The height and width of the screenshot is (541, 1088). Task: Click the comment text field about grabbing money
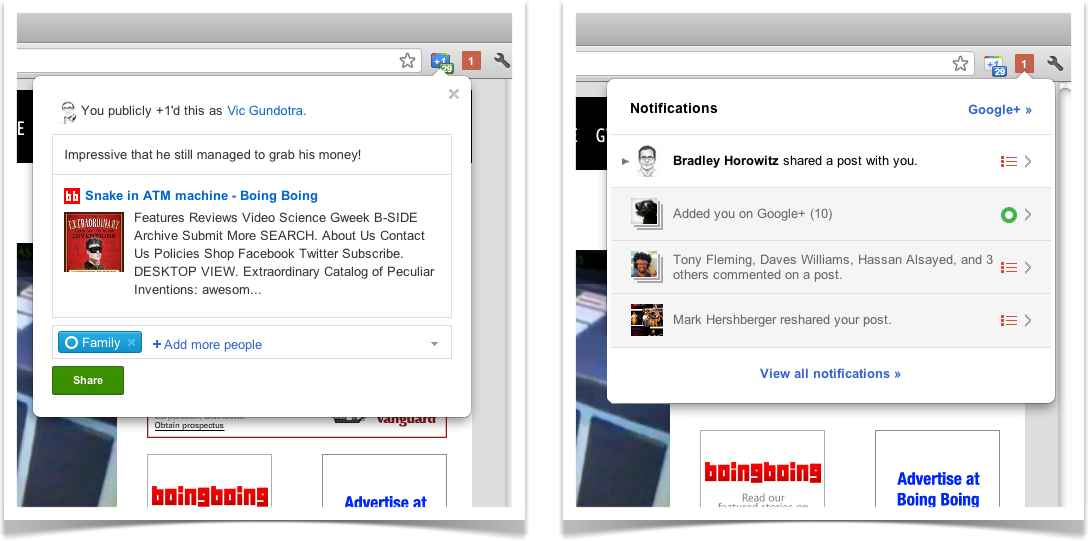coord(252,155)
